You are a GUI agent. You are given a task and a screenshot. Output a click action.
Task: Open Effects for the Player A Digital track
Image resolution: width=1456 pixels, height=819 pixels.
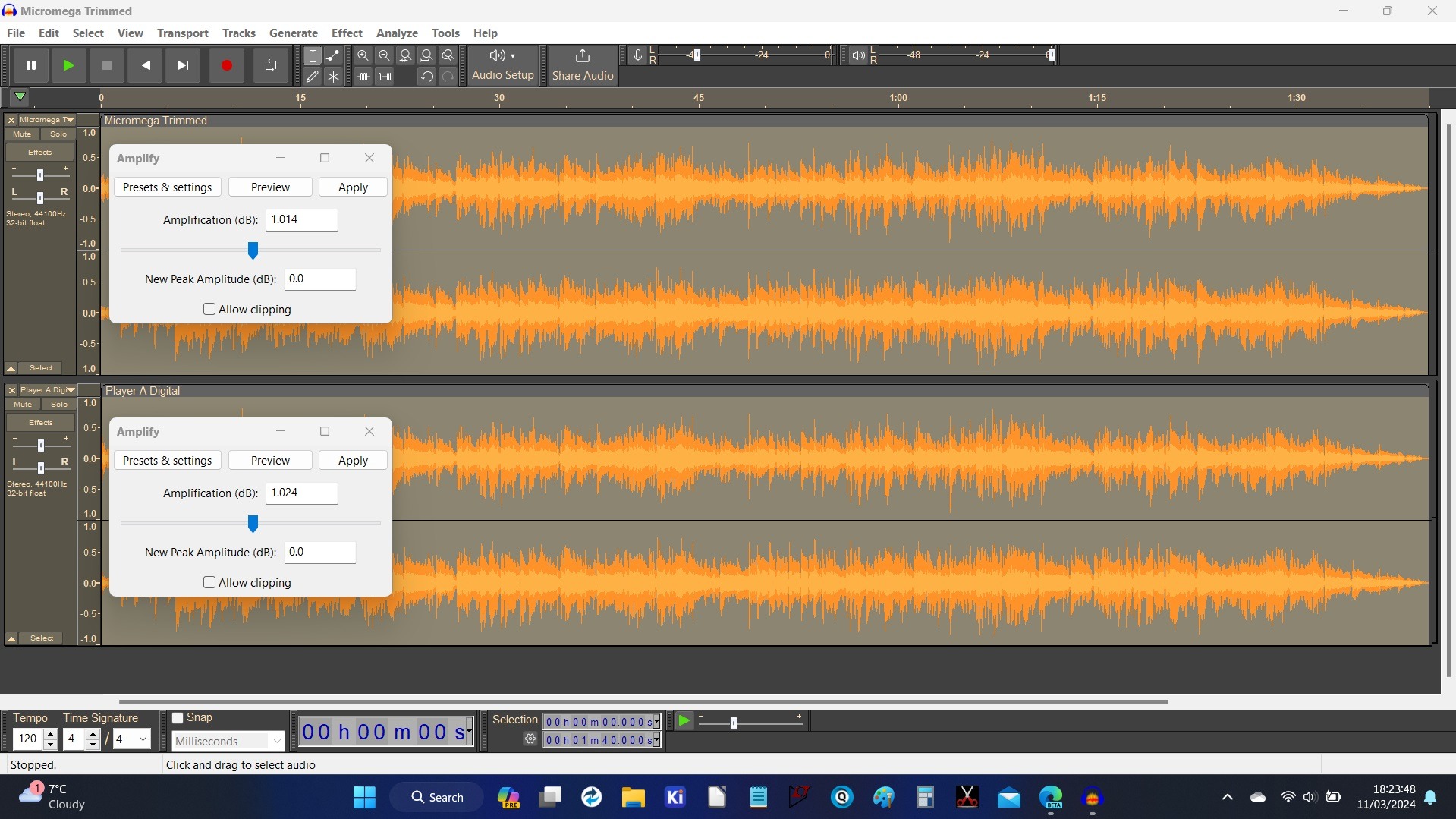[41, 422]
